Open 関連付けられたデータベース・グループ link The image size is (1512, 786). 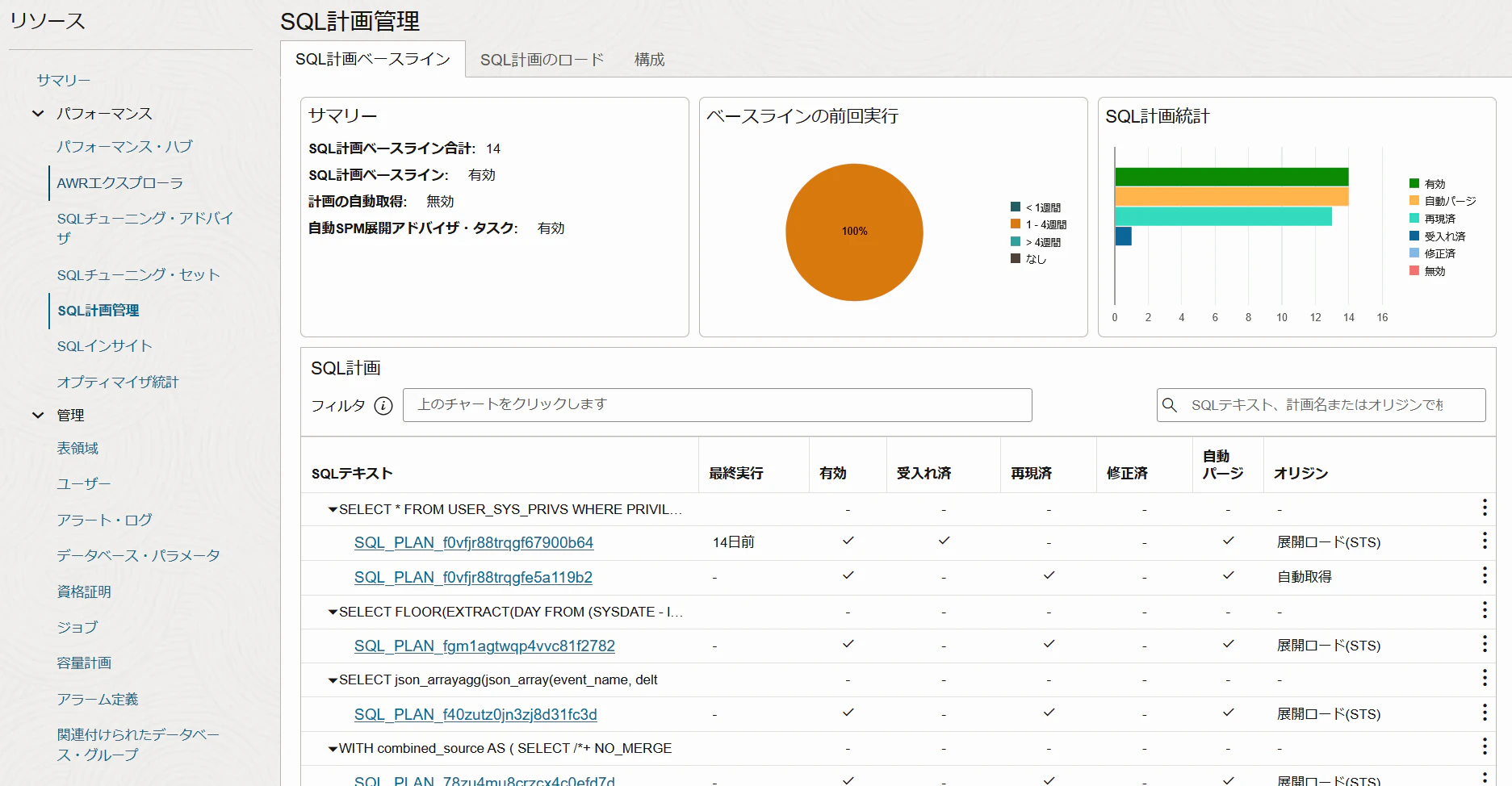pos(138,745)
